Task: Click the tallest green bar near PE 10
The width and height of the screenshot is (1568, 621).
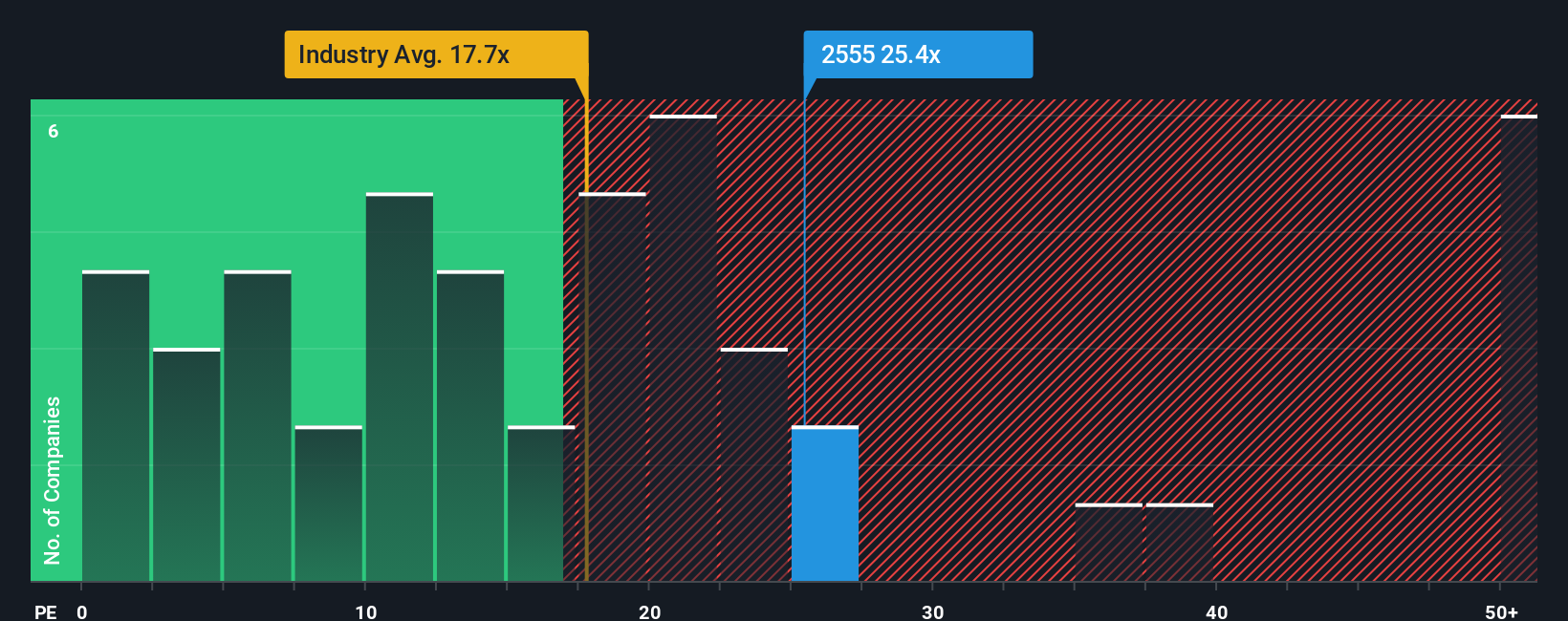Action: tap(400, 387)
